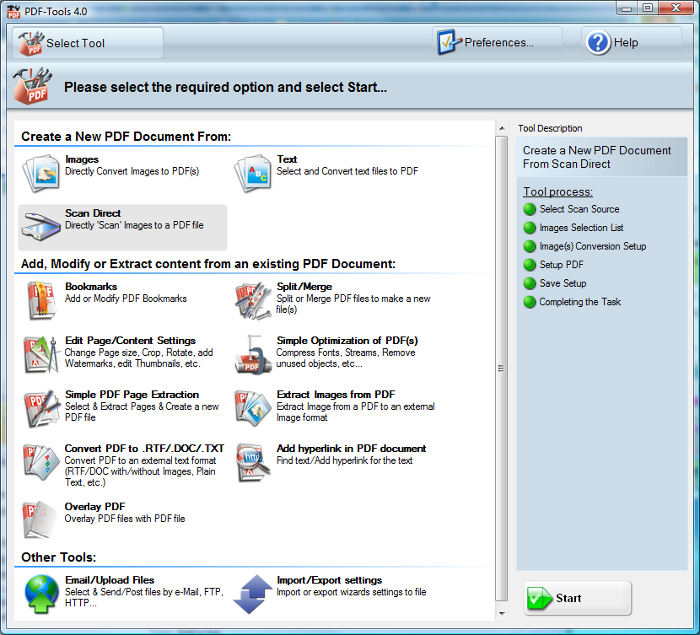Image resolution: width=700 pixels, height=635 pixels.
Task: Click the Split/Merge tool icon
Action: [253, 301]
